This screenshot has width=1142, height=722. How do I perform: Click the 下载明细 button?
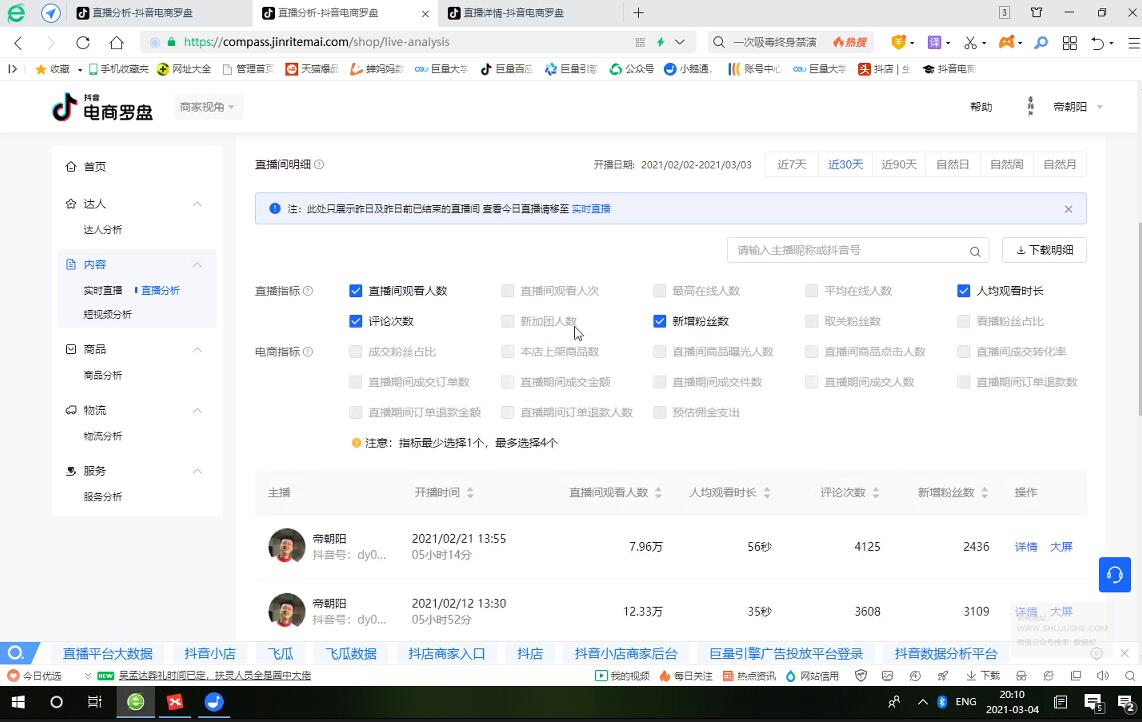pos(1044,250)
